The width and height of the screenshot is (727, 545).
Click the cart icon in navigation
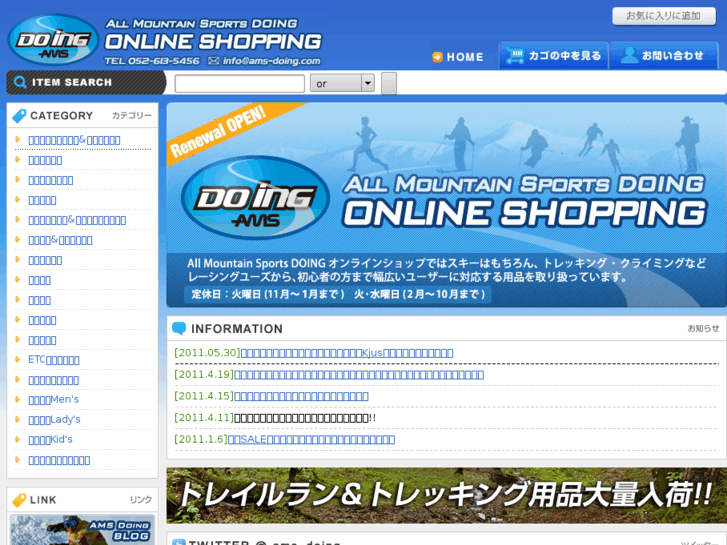click(515, 56)
